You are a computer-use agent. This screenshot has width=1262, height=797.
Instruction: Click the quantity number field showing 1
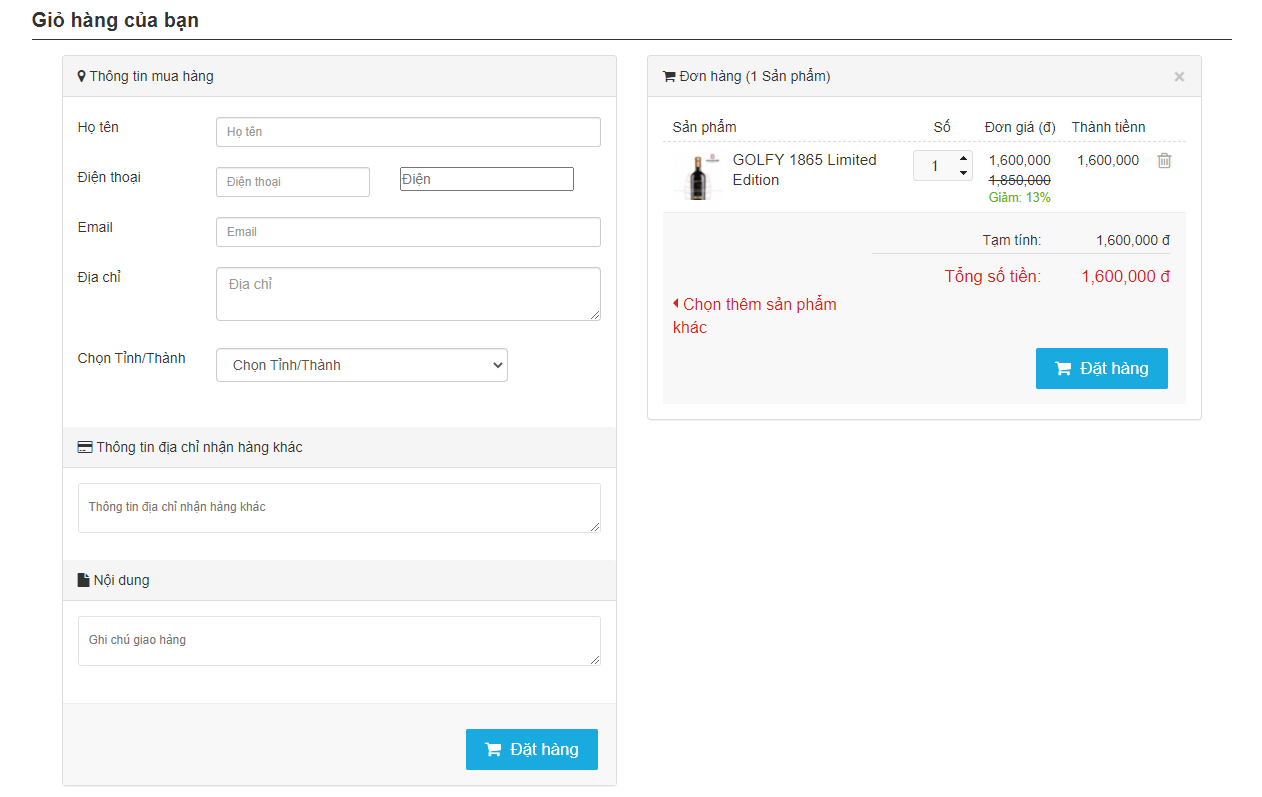click(935, 166)
